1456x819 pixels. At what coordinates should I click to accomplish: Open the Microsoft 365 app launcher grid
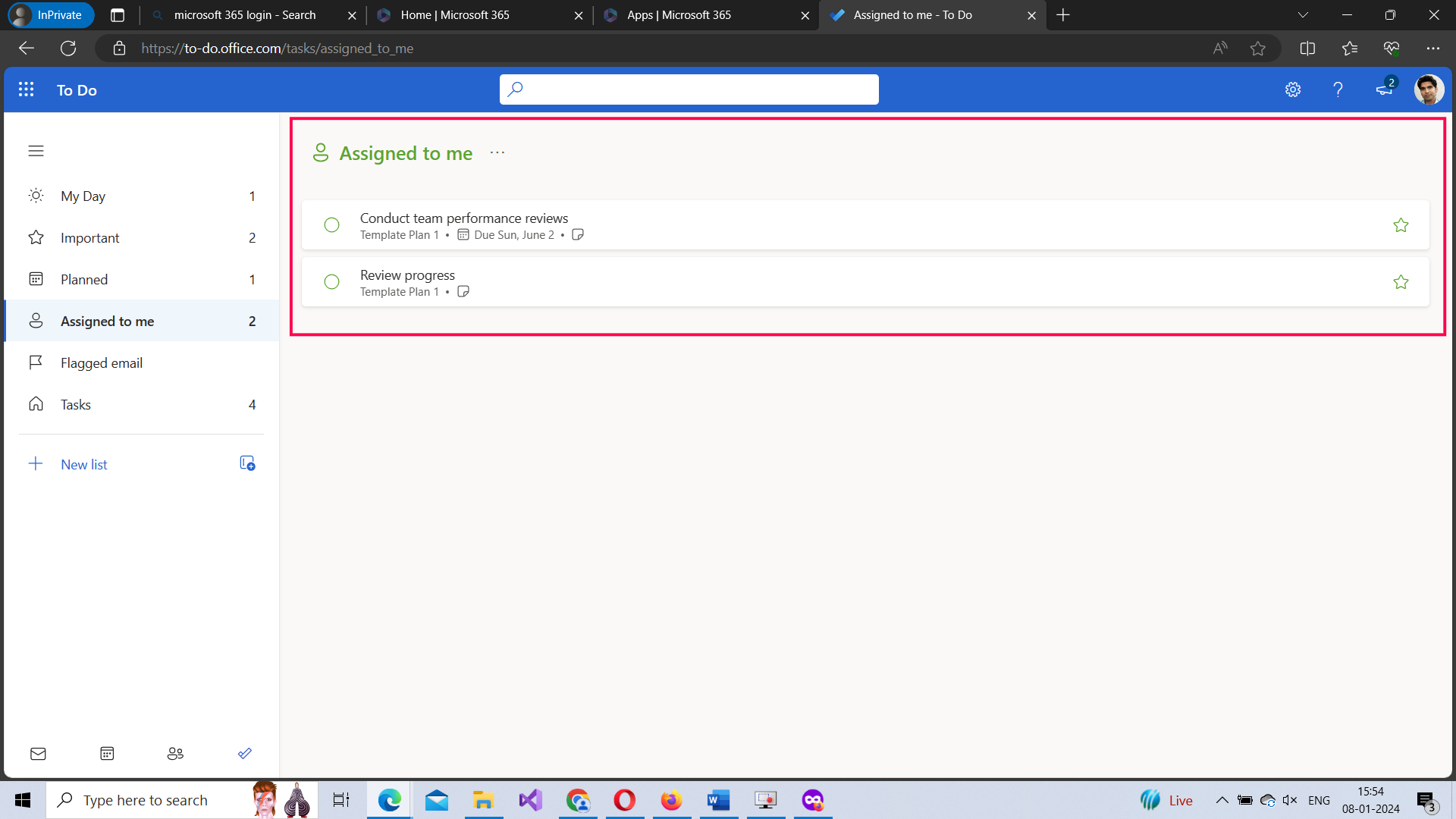pos(26,89)
